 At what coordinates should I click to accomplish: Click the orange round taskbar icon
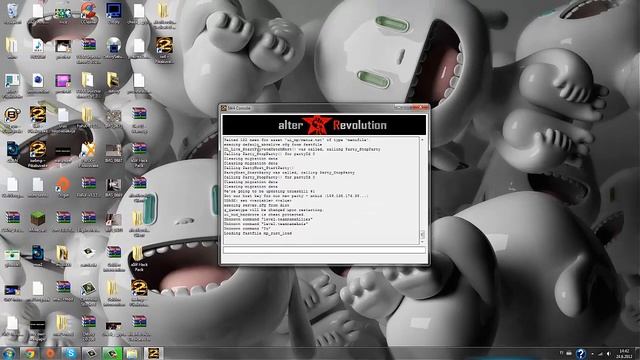[x=50, y=353]
